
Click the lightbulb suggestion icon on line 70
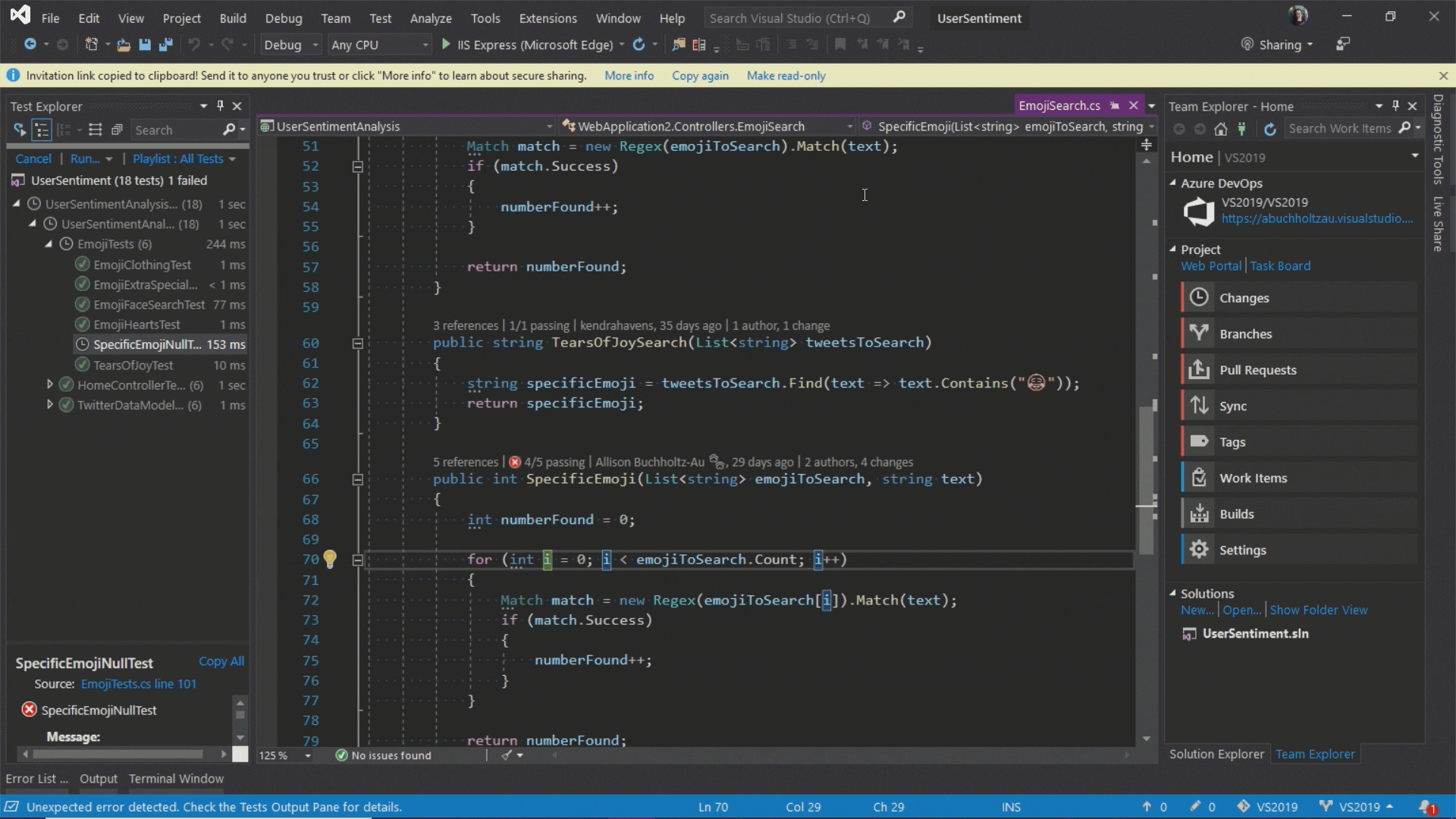pos(330,558)
